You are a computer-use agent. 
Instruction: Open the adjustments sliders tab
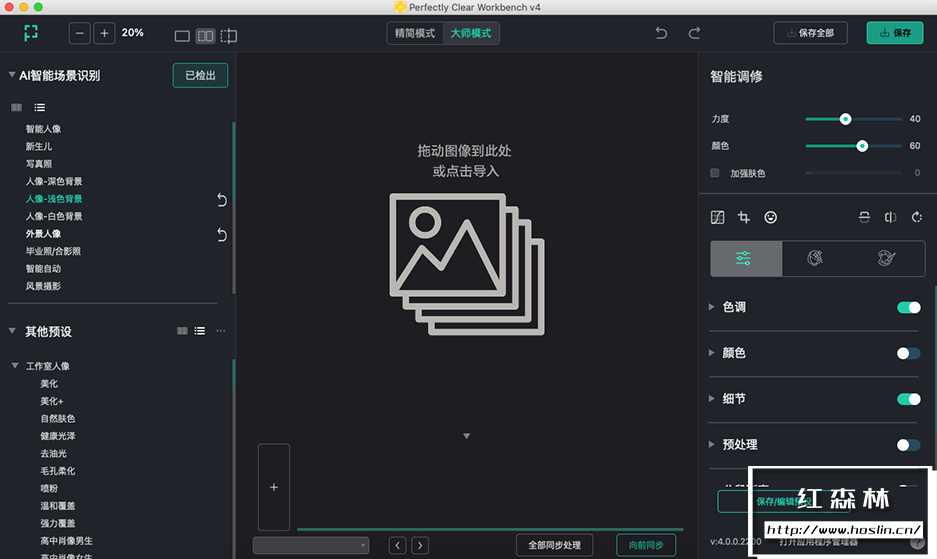click(746, 258)
